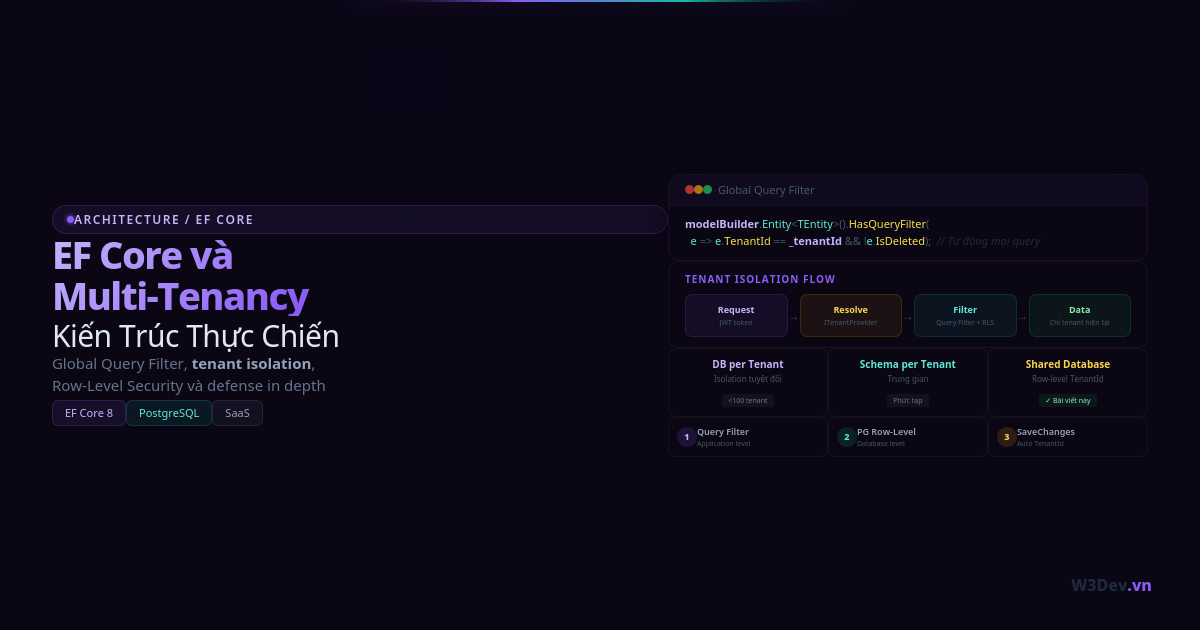Choose the Schema per Tenant card
This screenshot has width=1200, height=630.
pyautogui.click(x=907, y=382)
